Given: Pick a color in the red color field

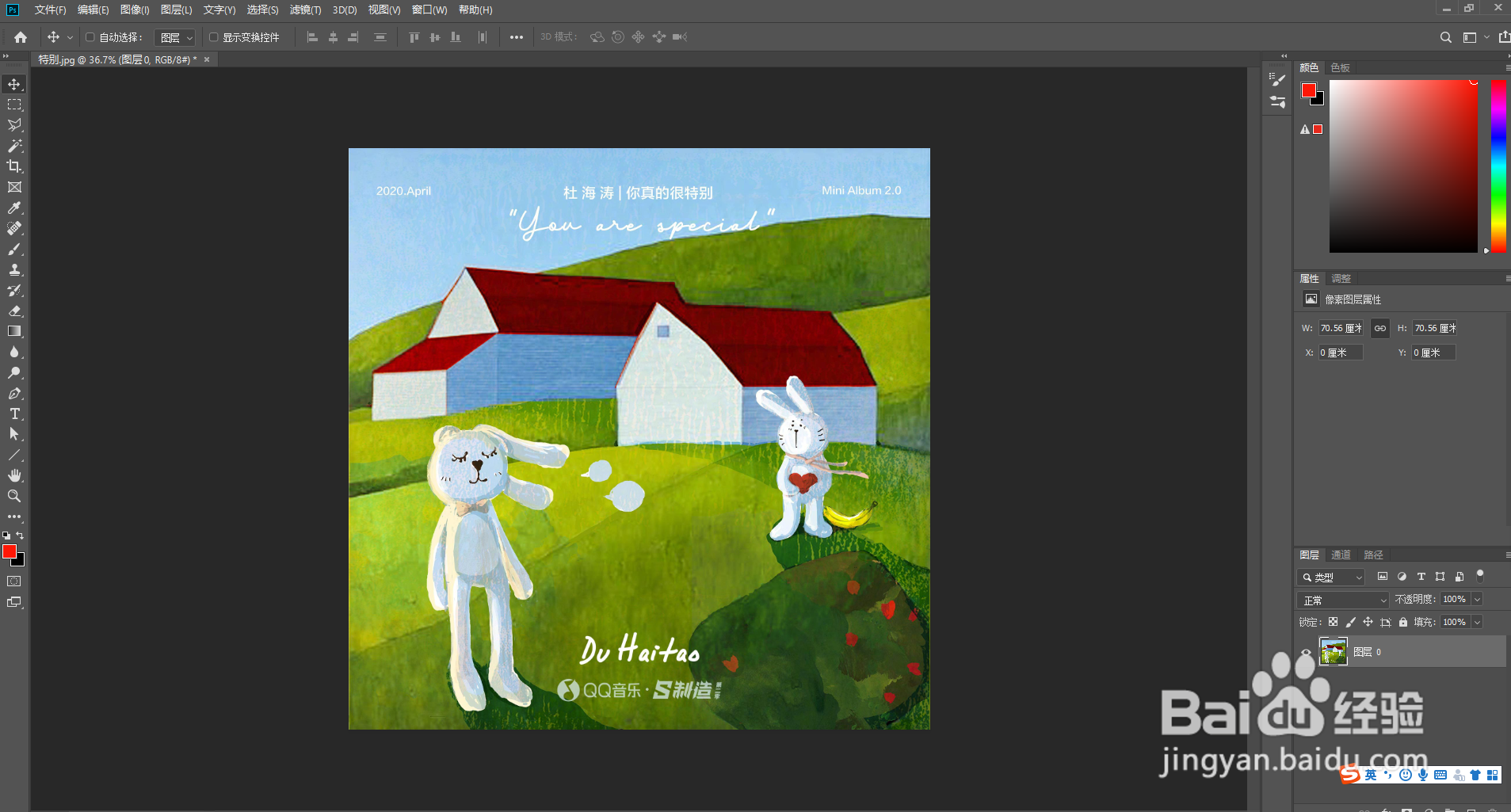Looking at the screenshot, I should (1403, 166).
